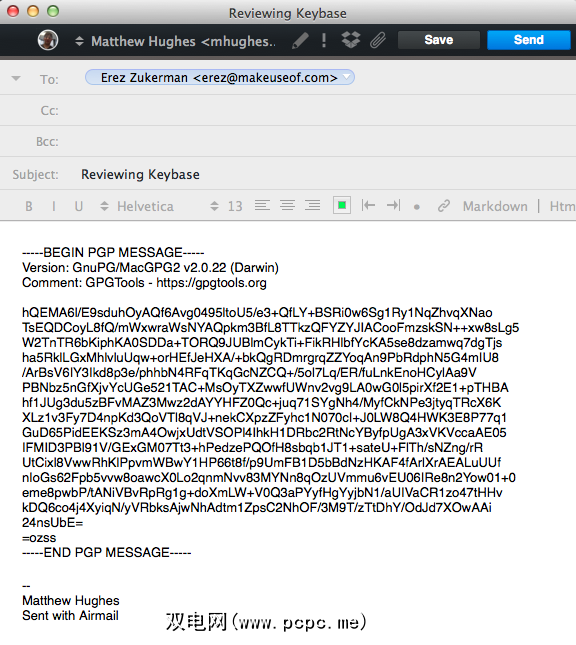Image resolution: width=576 pixels, height=645 pixels.
Task: Increase indent with right arrow icon
Action: pos(393,205)
